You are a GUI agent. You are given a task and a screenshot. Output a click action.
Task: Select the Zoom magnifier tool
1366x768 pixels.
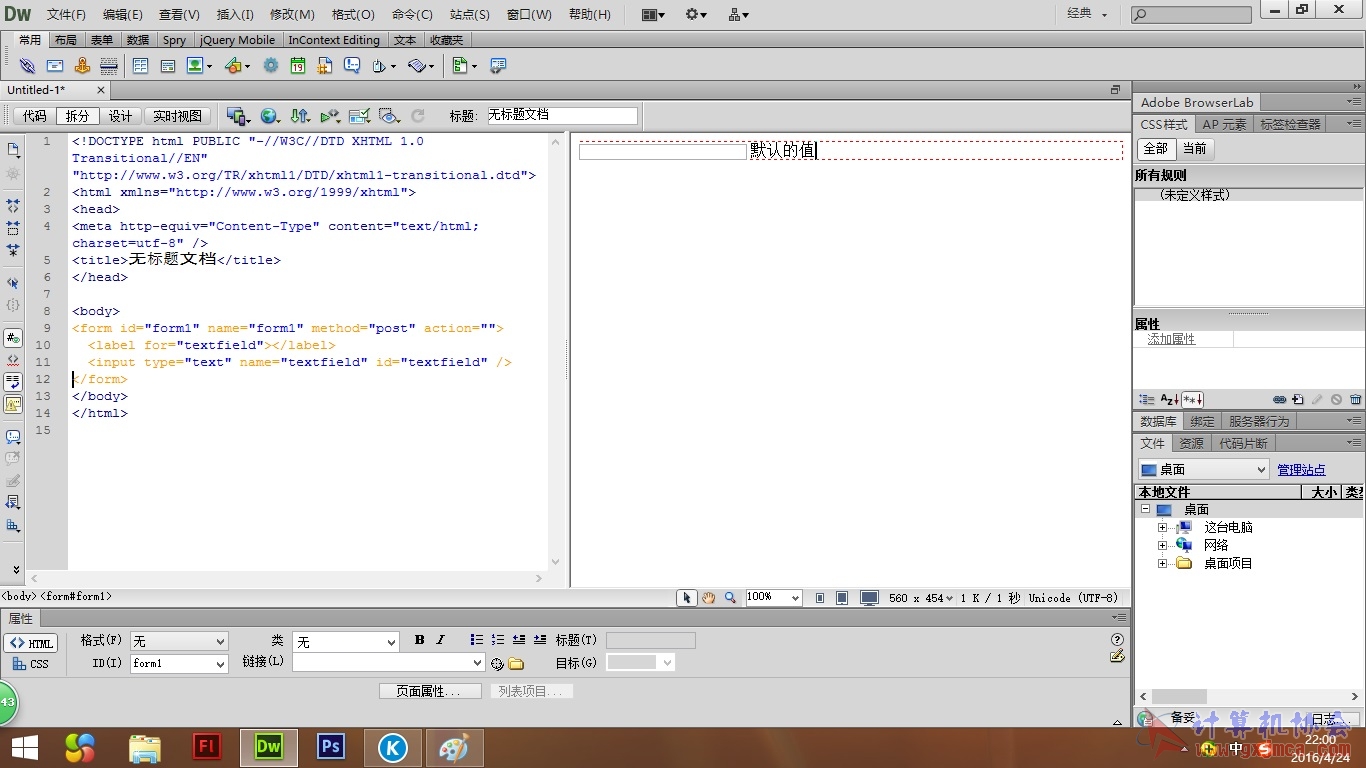[x=730, y=598]
